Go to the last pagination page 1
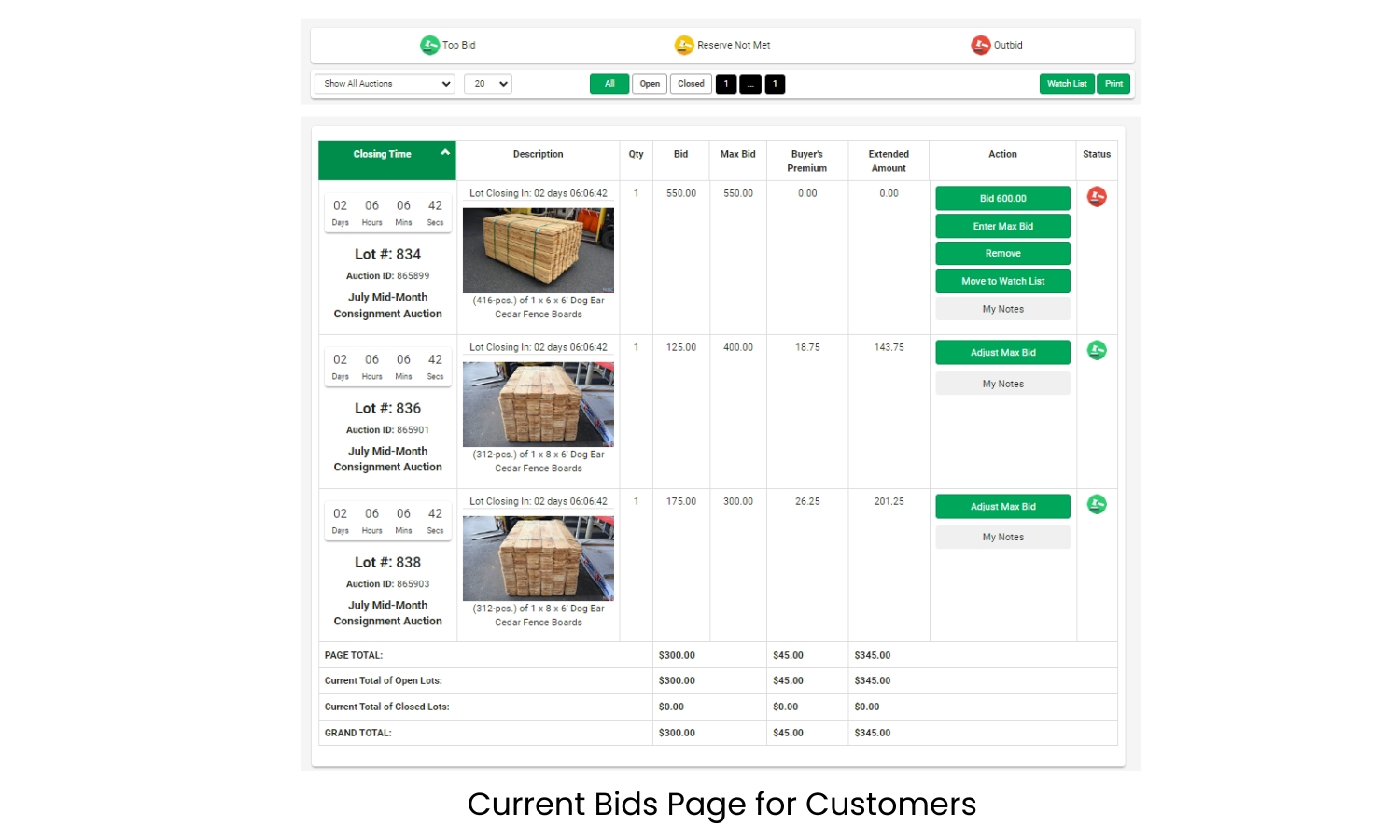 tap(775, 84)
